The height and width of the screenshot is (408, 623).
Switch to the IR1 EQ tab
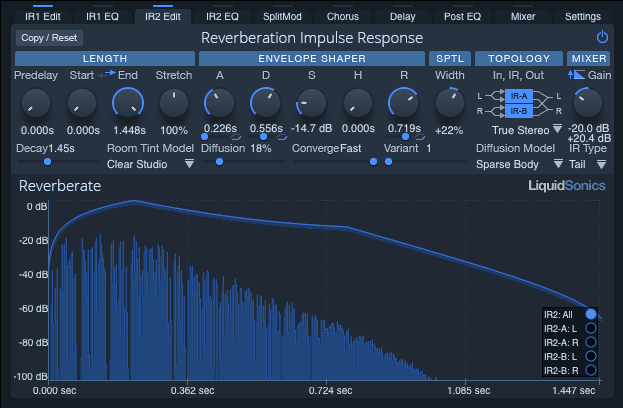[x=103, y=17]
